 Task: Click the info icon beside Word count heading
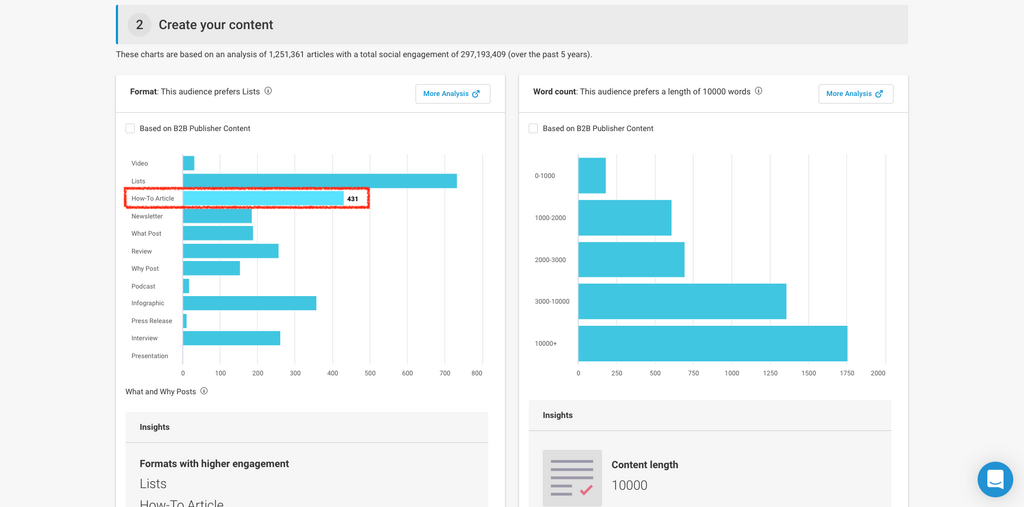[x=759, y=91]
